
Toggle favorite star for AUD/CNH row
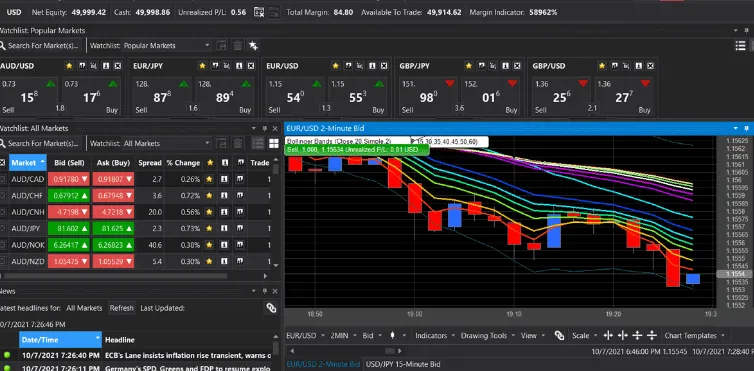pyautogui.click(x=209, y=212)
